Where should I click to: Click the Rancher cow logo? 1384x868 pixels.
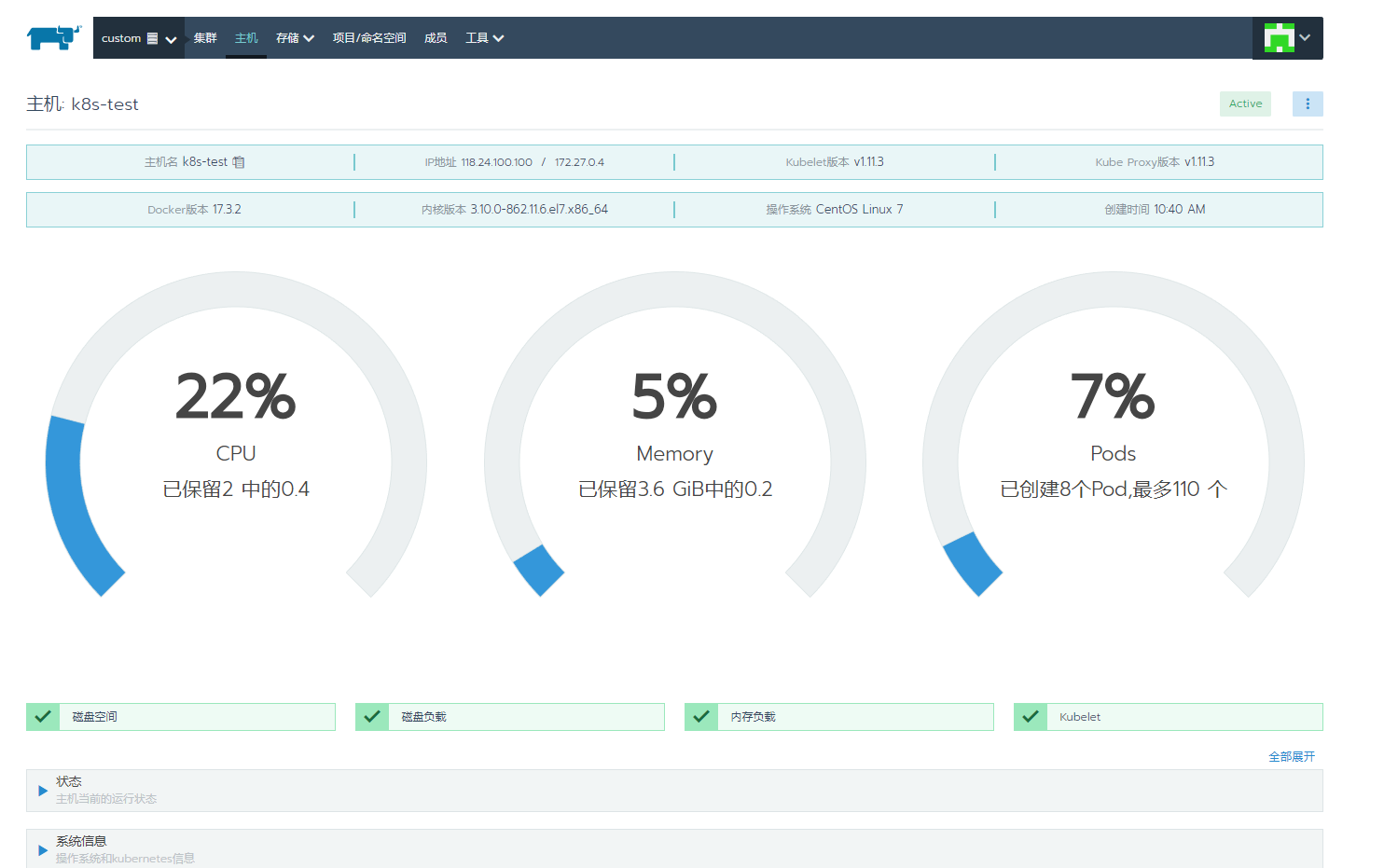(x=54, y=37)
